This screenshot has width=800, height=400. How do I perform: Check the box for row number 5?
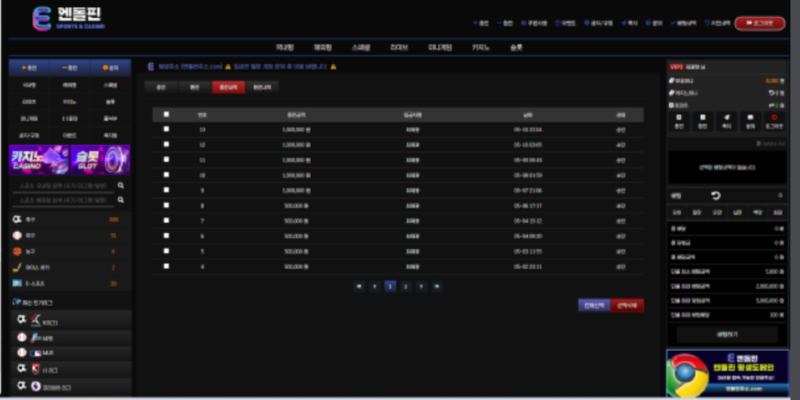(166, 251)
